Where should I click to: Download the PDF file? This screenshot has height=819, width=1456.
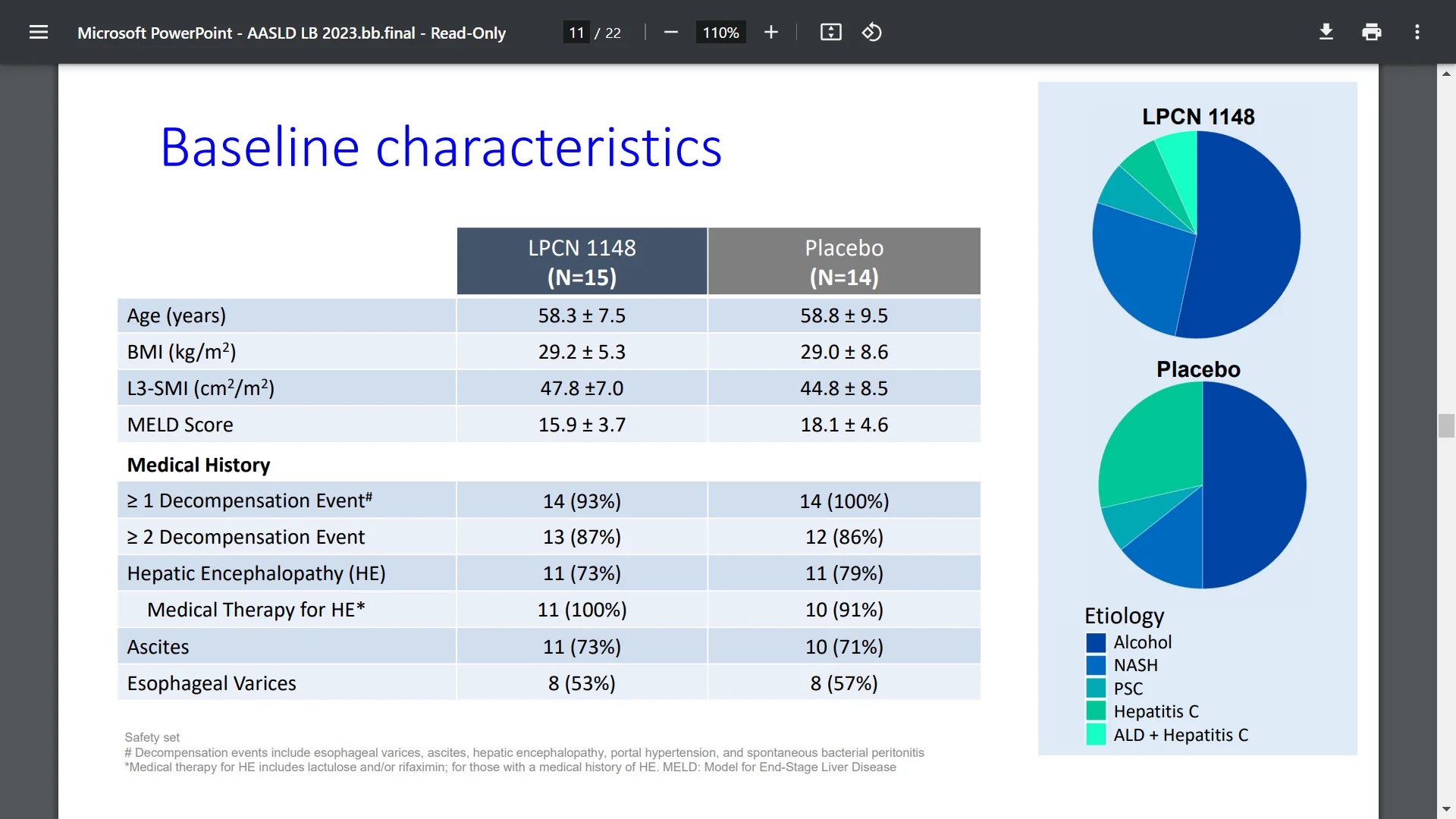point(1326,32)
